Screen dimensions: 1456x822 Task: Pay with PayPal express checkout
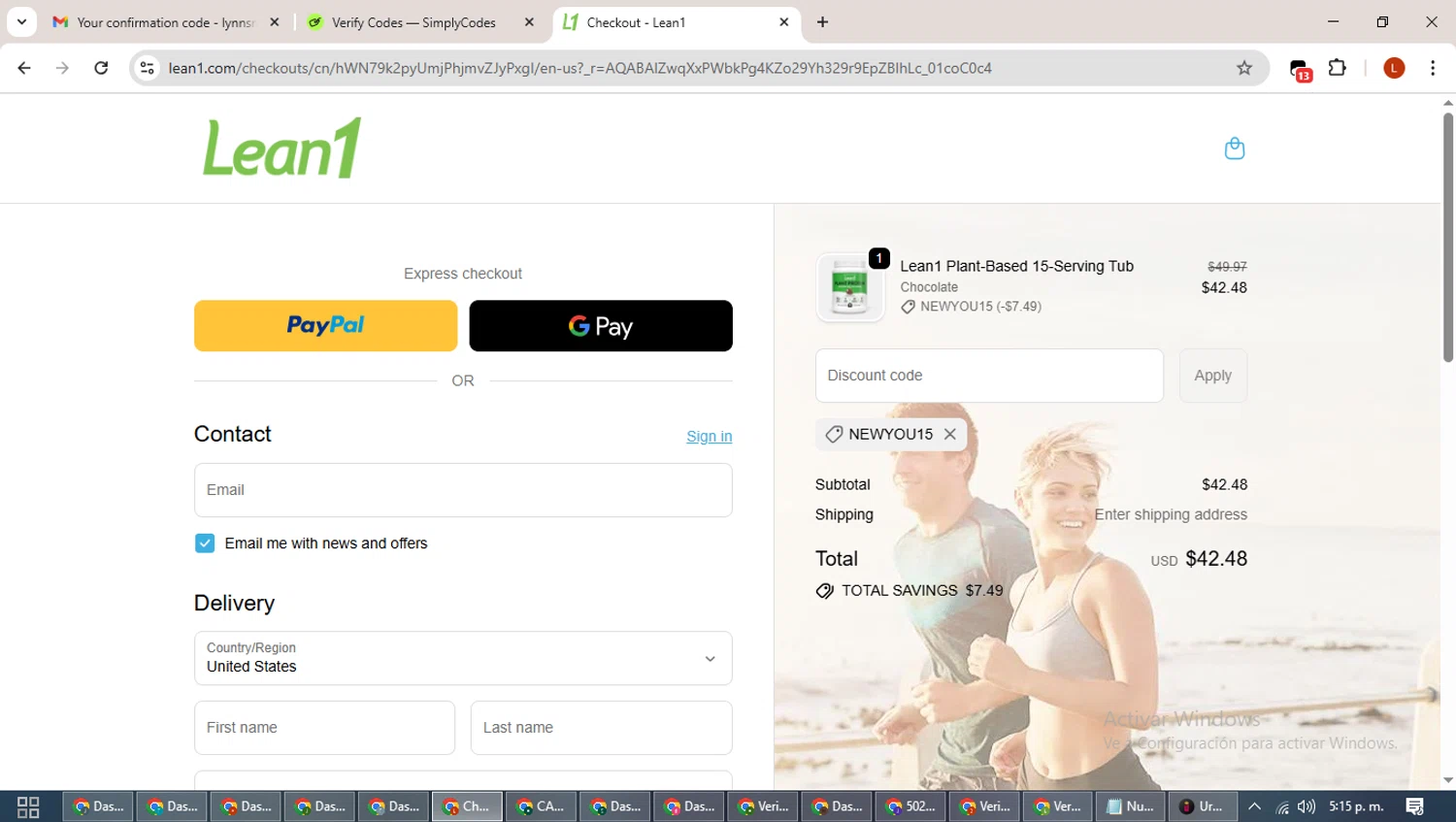point(325,325)
